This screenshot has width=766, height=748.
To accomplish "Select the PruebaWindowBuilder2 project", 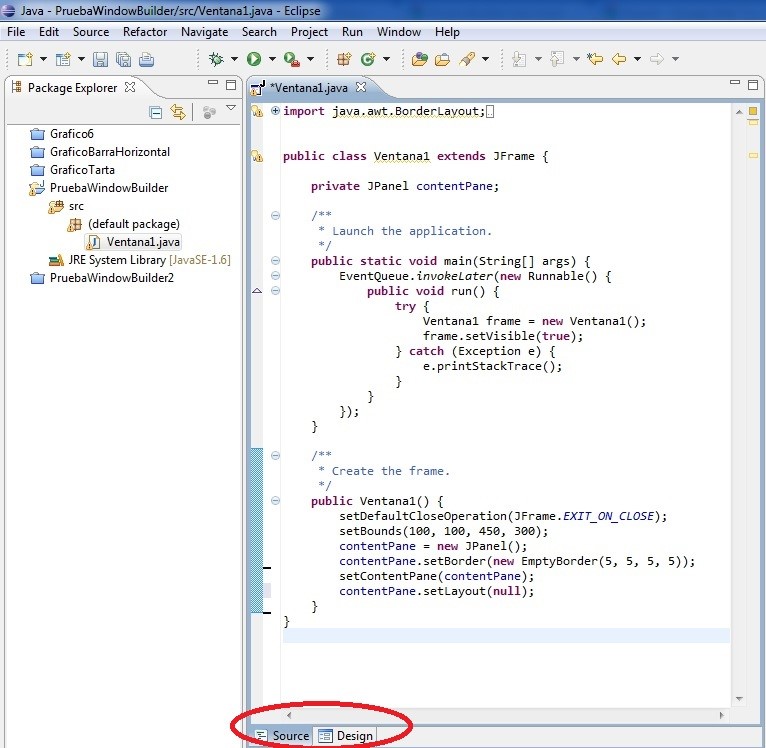I will pos(111,278).
